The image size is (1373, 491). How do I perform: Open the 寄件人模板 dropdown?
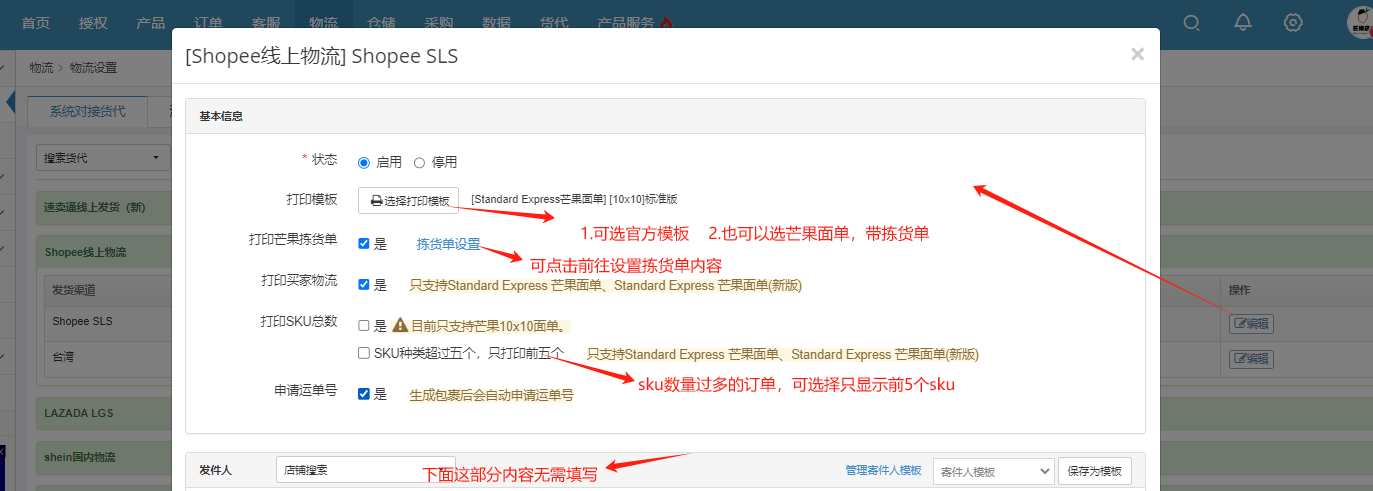point(994,471)
